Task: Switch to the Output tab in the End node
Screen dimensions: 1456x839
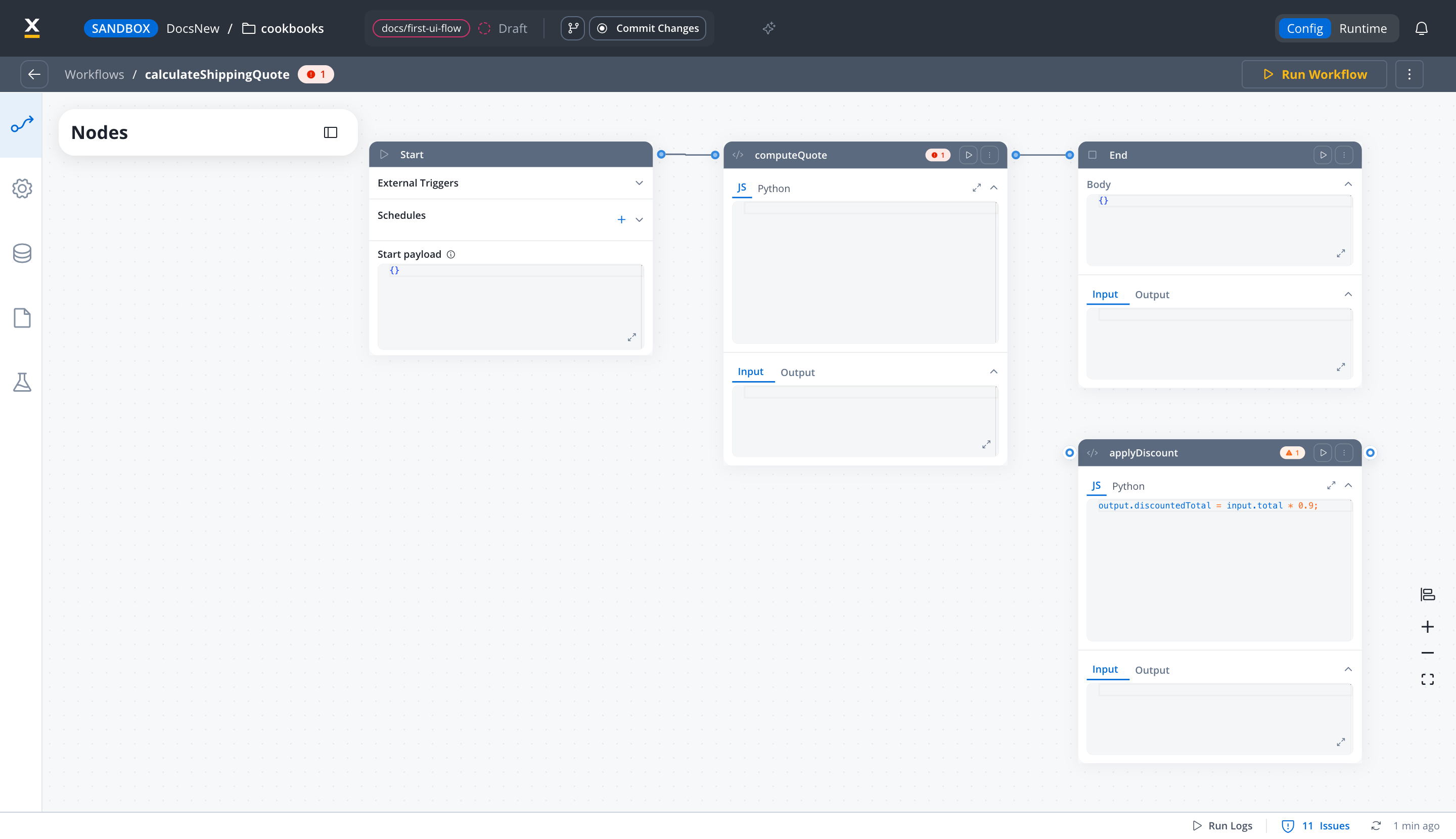Action: 1152,295
